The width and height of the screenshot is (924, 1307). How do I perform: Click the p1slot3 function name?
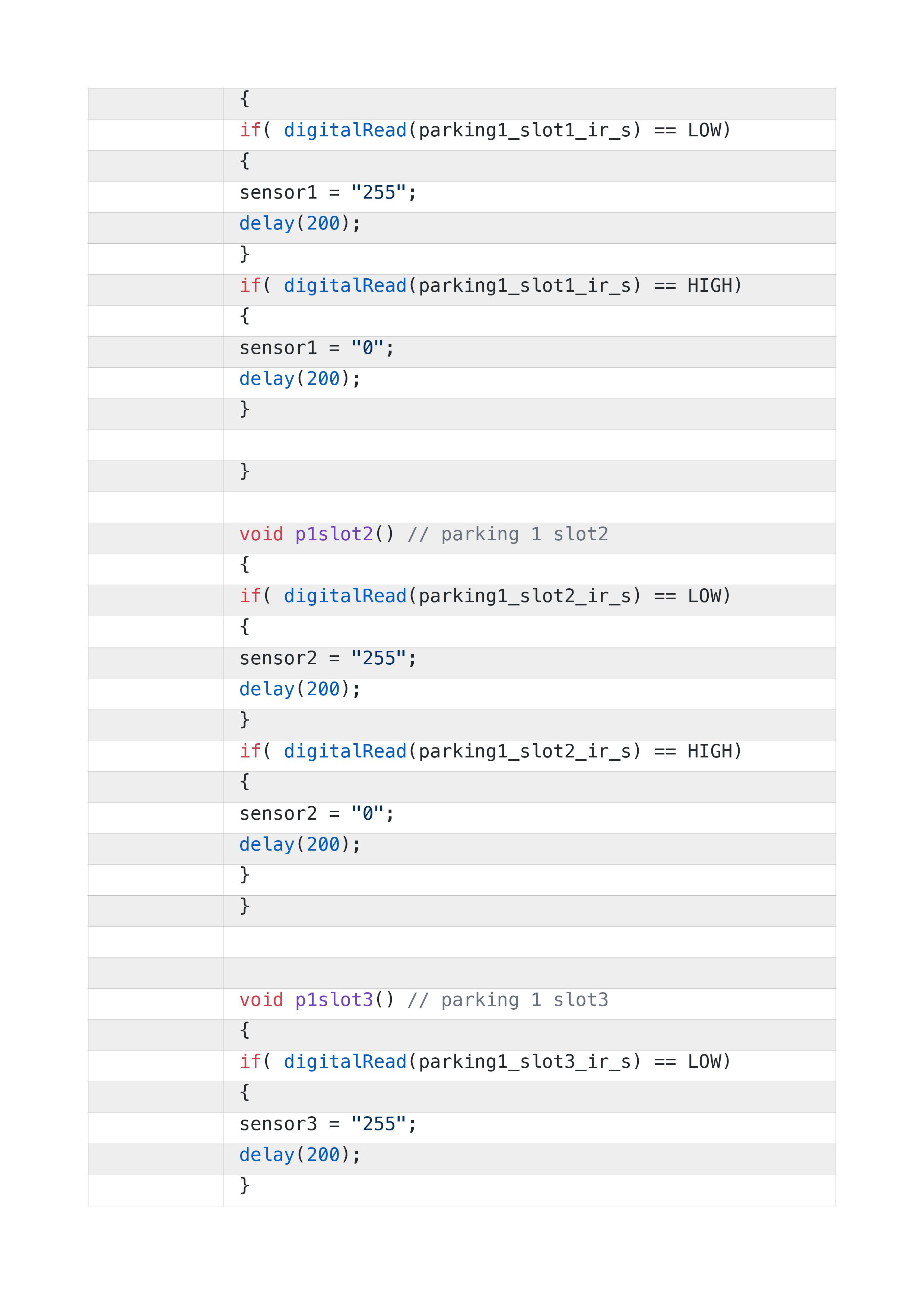334,1000
